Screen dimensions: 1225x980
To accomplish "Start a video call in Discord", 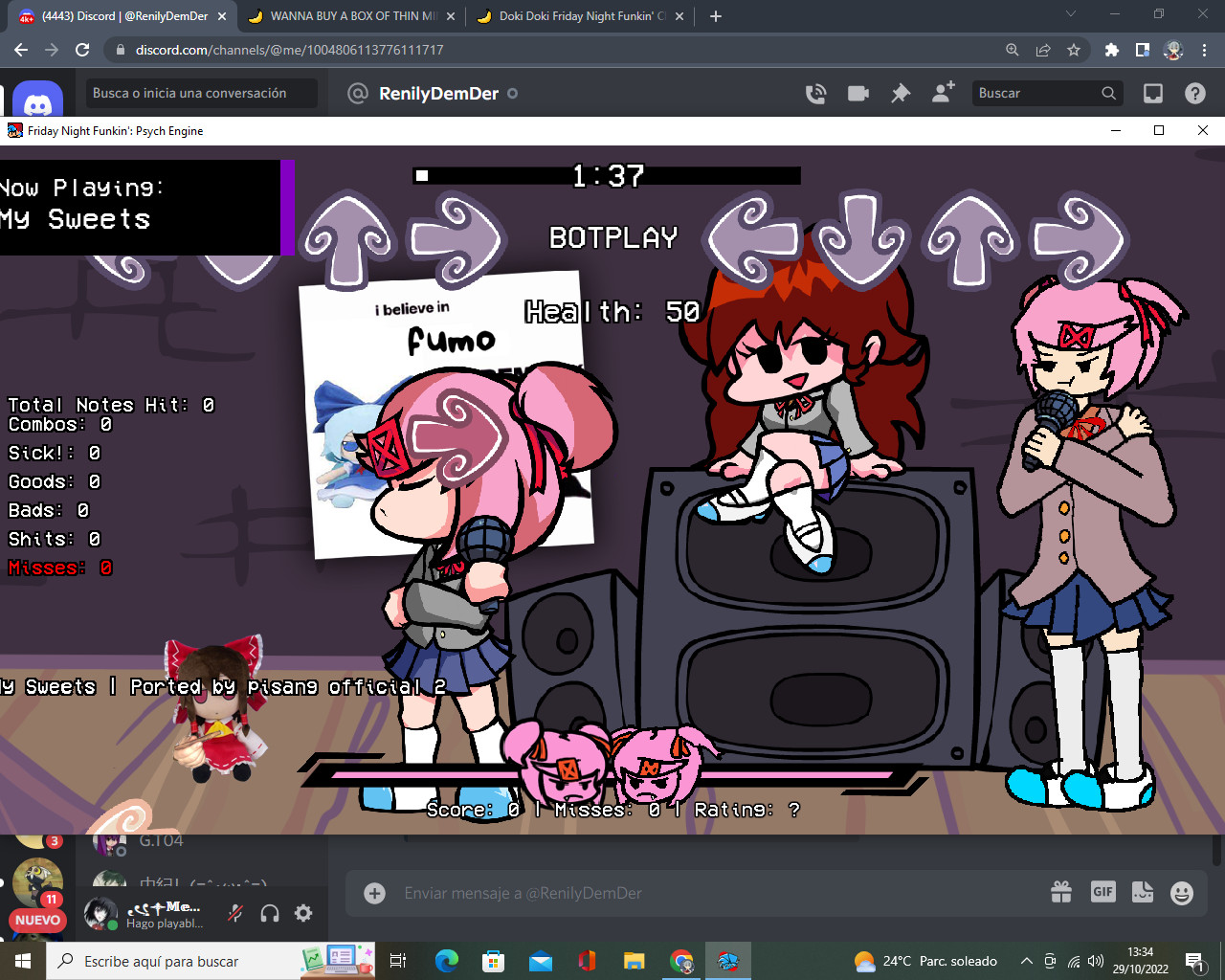I will (x=857, y=93).
